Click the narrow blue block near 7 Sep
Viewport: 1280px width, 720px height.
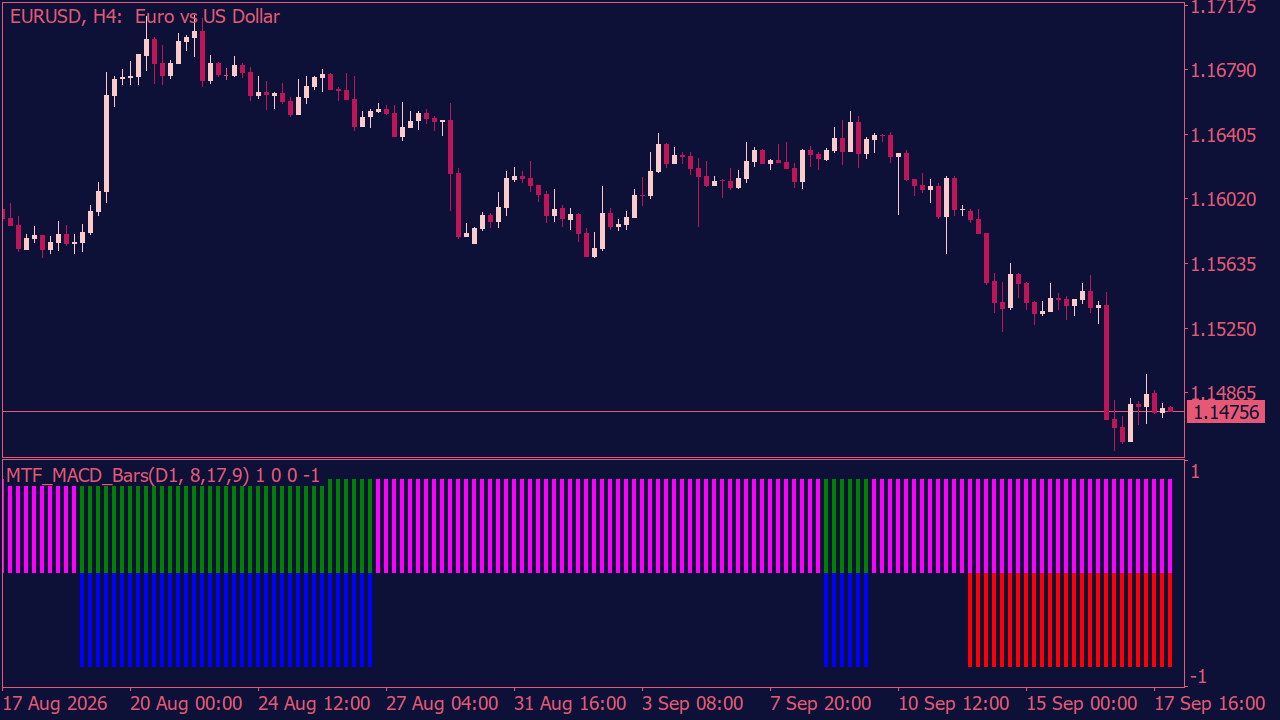point(845,620)
